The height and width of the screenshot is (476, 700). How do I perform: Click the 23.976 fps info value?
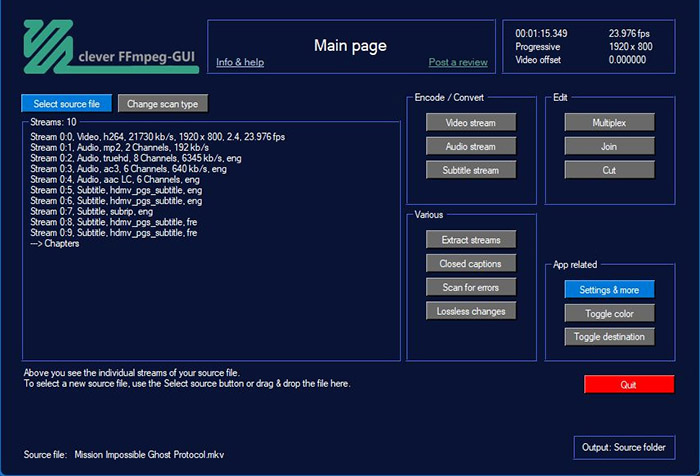click(629, 33)
